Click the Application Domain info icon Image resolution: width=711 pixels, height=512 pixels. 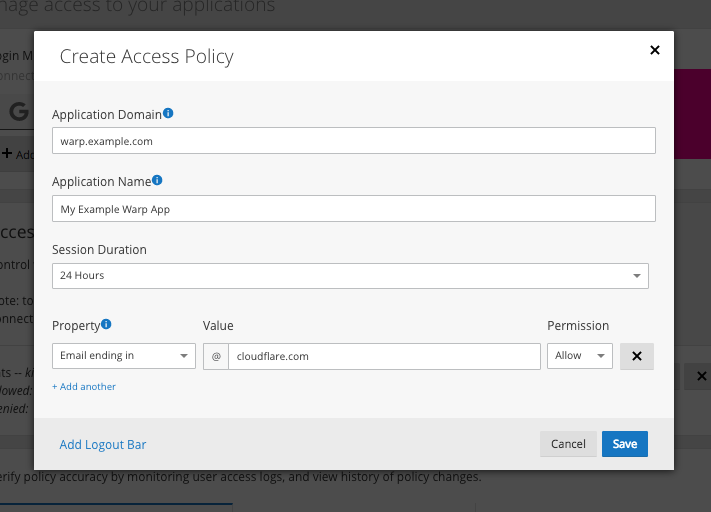tap(168, 113)
